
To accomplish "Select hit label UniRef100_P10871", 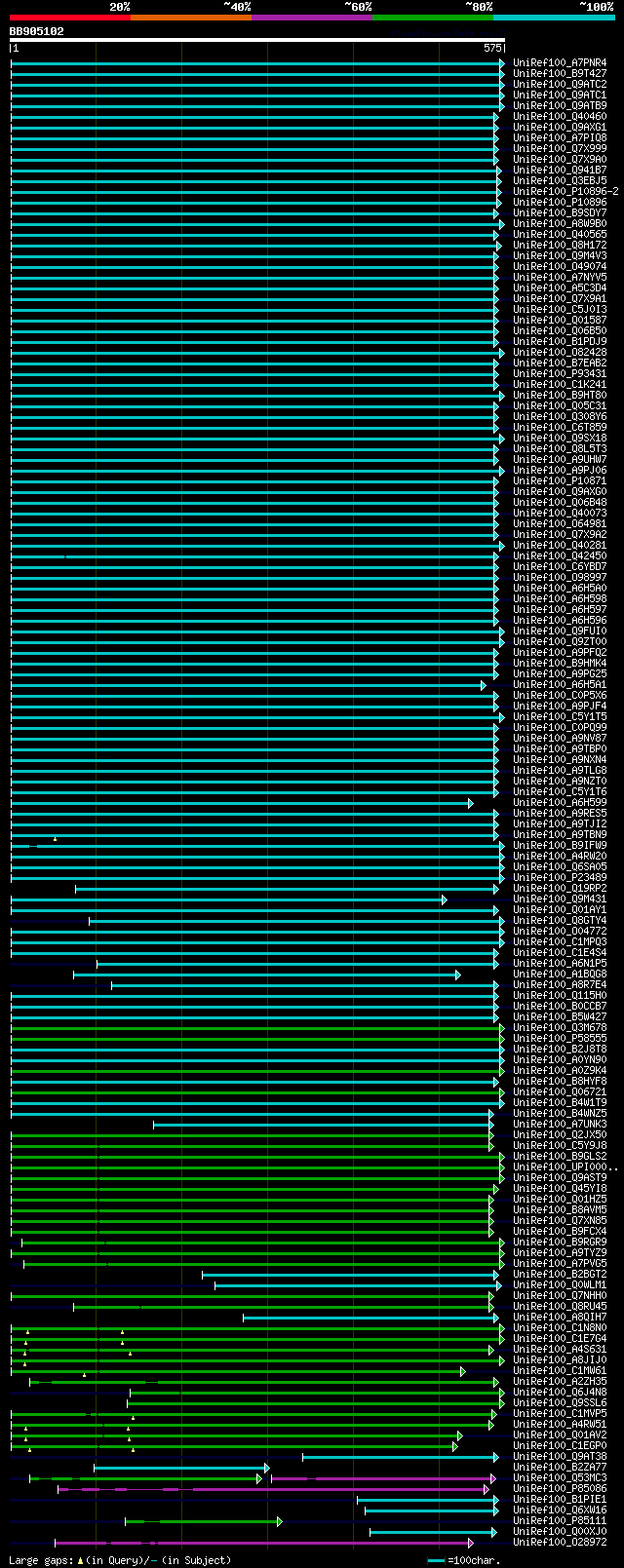I will [560, 481].
